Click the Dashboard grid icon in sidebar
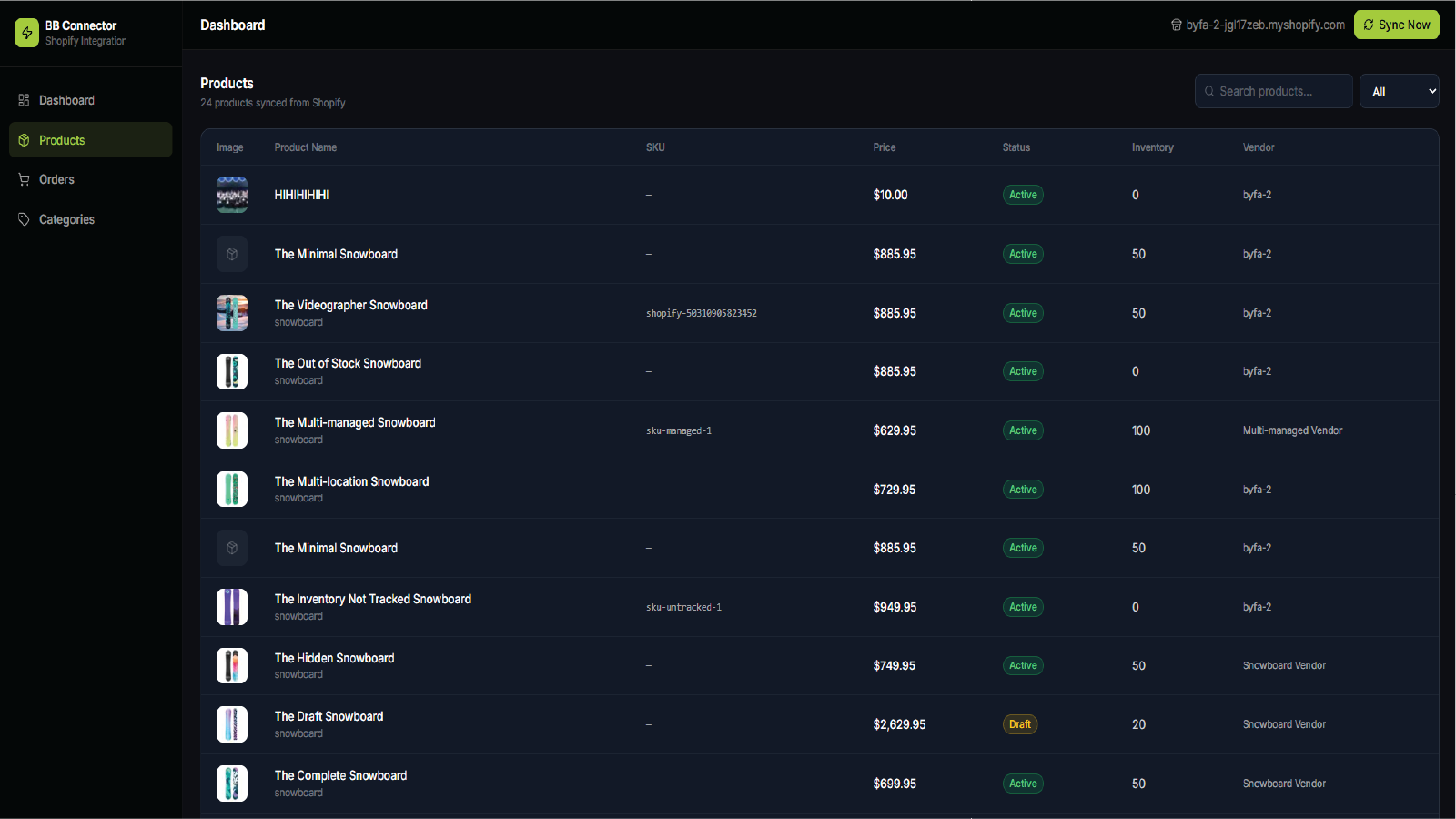1456x819 pixels. [x=24, y=100]
